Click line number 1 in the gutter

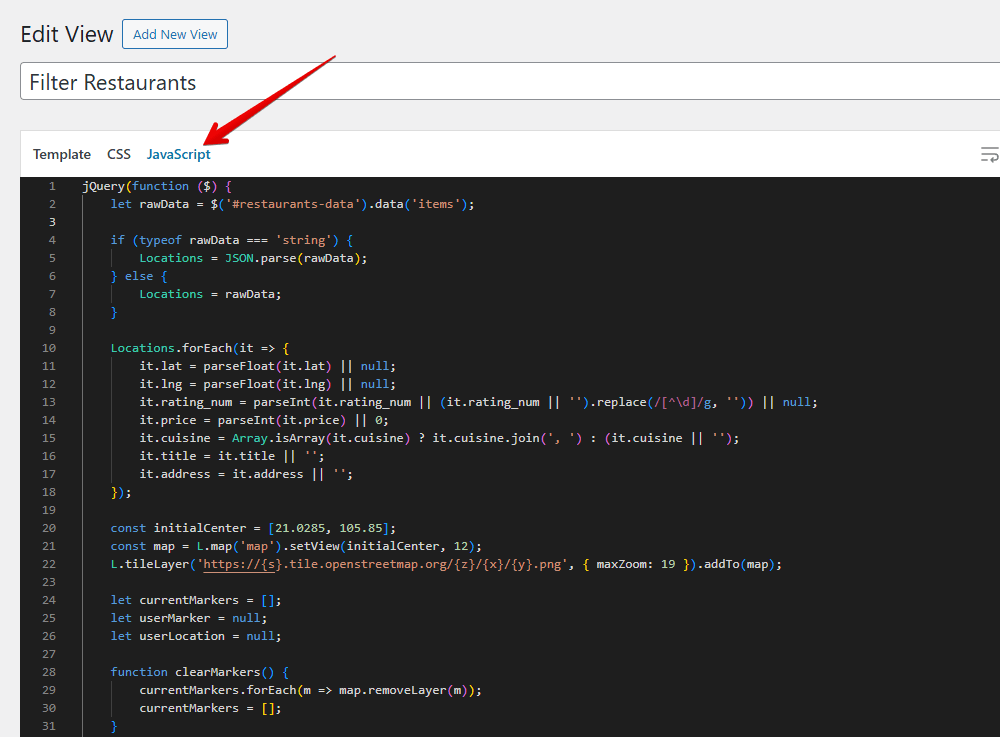pos(51,185)
